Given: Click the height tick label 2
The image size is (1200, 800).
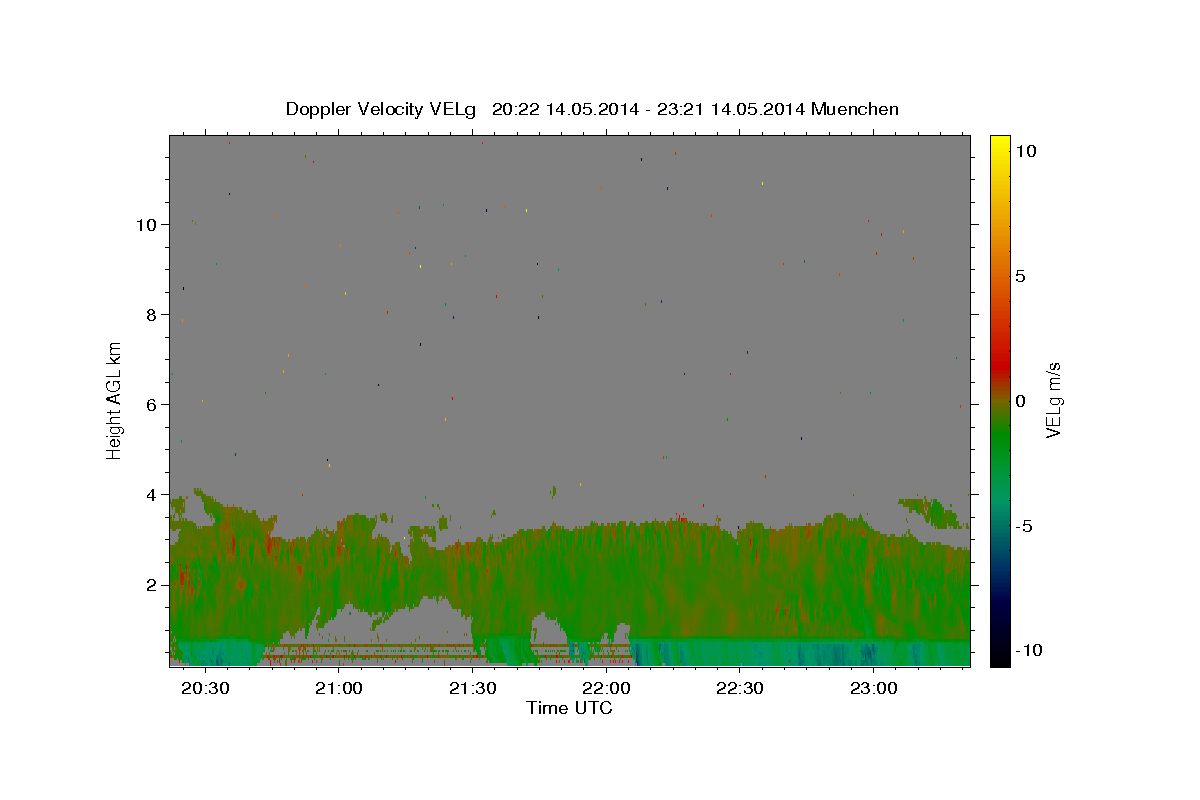Looking at the screenshot, I should pos(152,585).
